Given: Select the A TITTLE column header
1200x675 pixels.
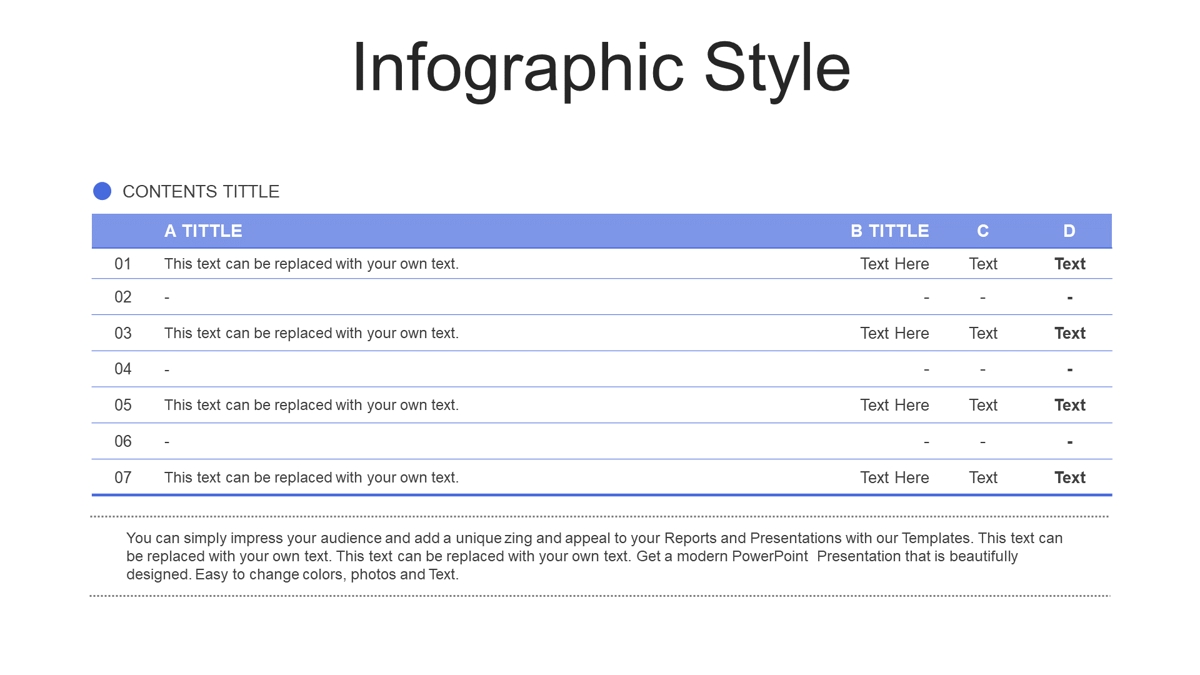Looking at the screenshot, I should [203, 231].
